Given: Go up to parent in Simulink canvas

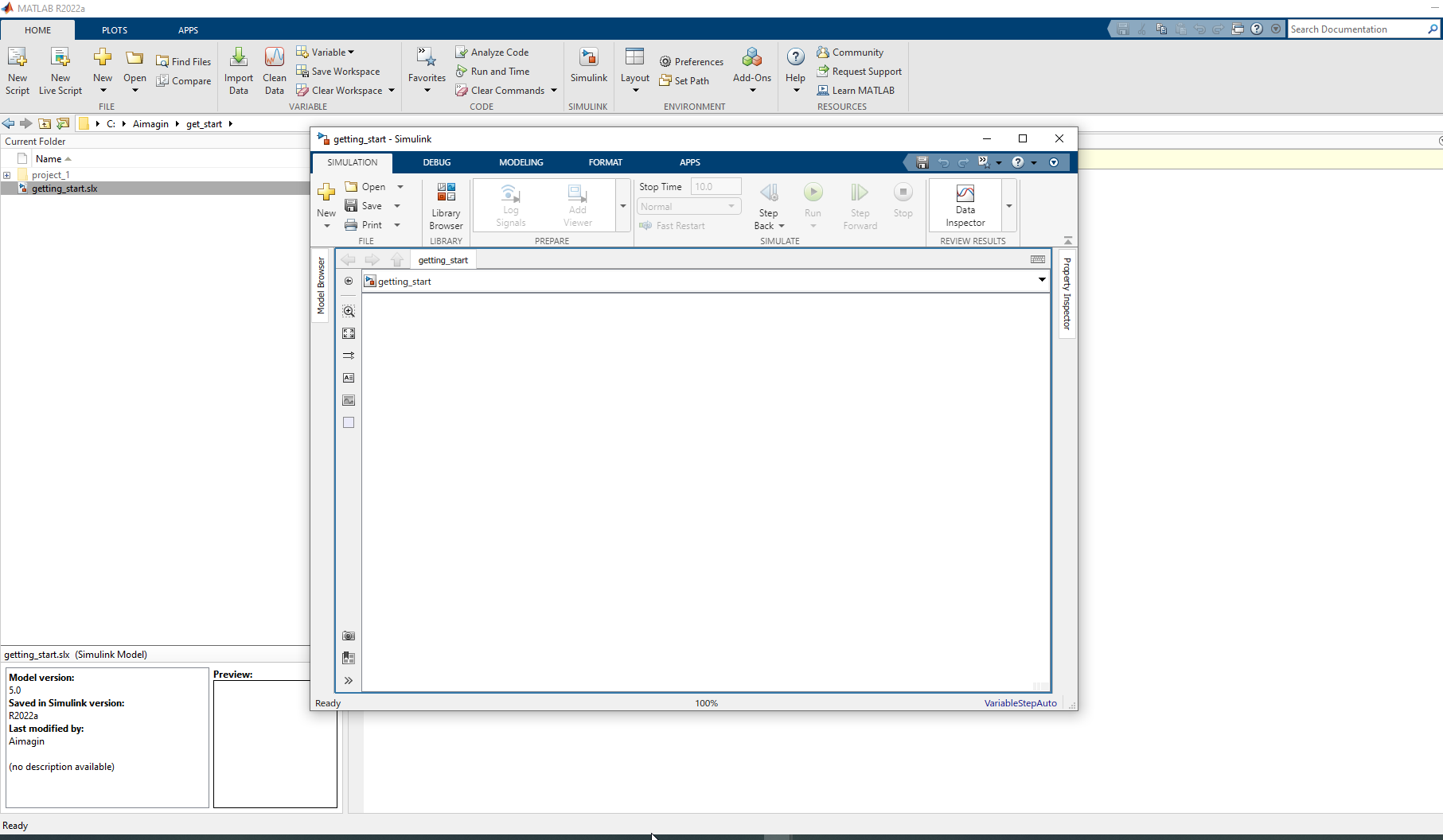Looking at the screenshot, I should (397, 259).
